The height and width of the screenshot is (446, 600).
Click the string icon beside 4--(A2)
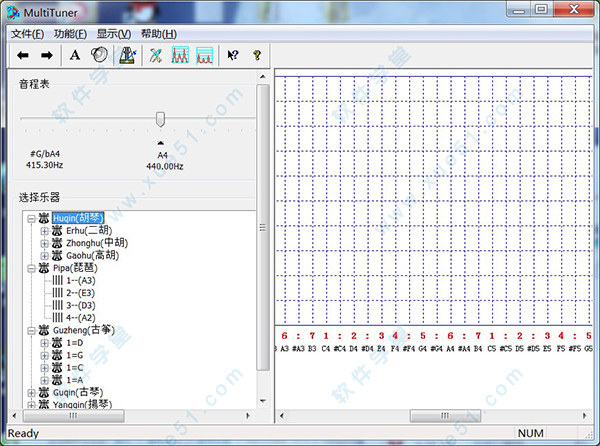click(x=57, y=318)
